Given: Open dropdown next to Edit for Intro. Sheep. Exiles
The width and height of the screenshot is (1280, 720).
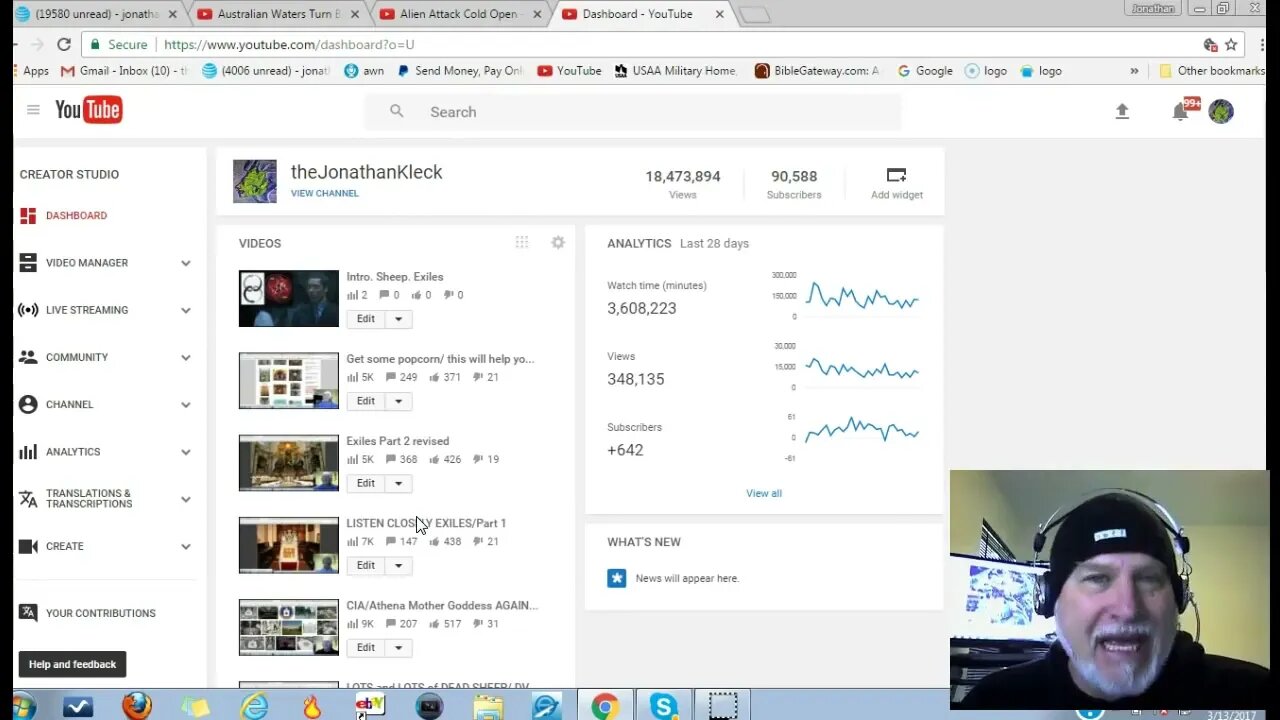Looking at the screenshot, I should click(x=398, y=319).
